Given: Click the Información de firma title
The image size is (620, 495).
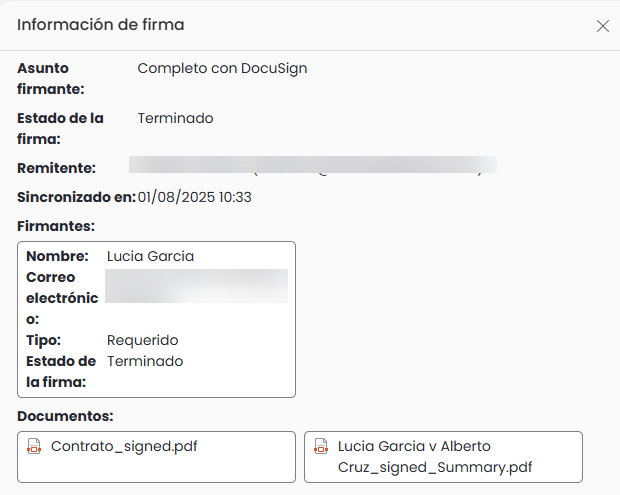Looking at the screenshot, I should click(x=101, y=25).
